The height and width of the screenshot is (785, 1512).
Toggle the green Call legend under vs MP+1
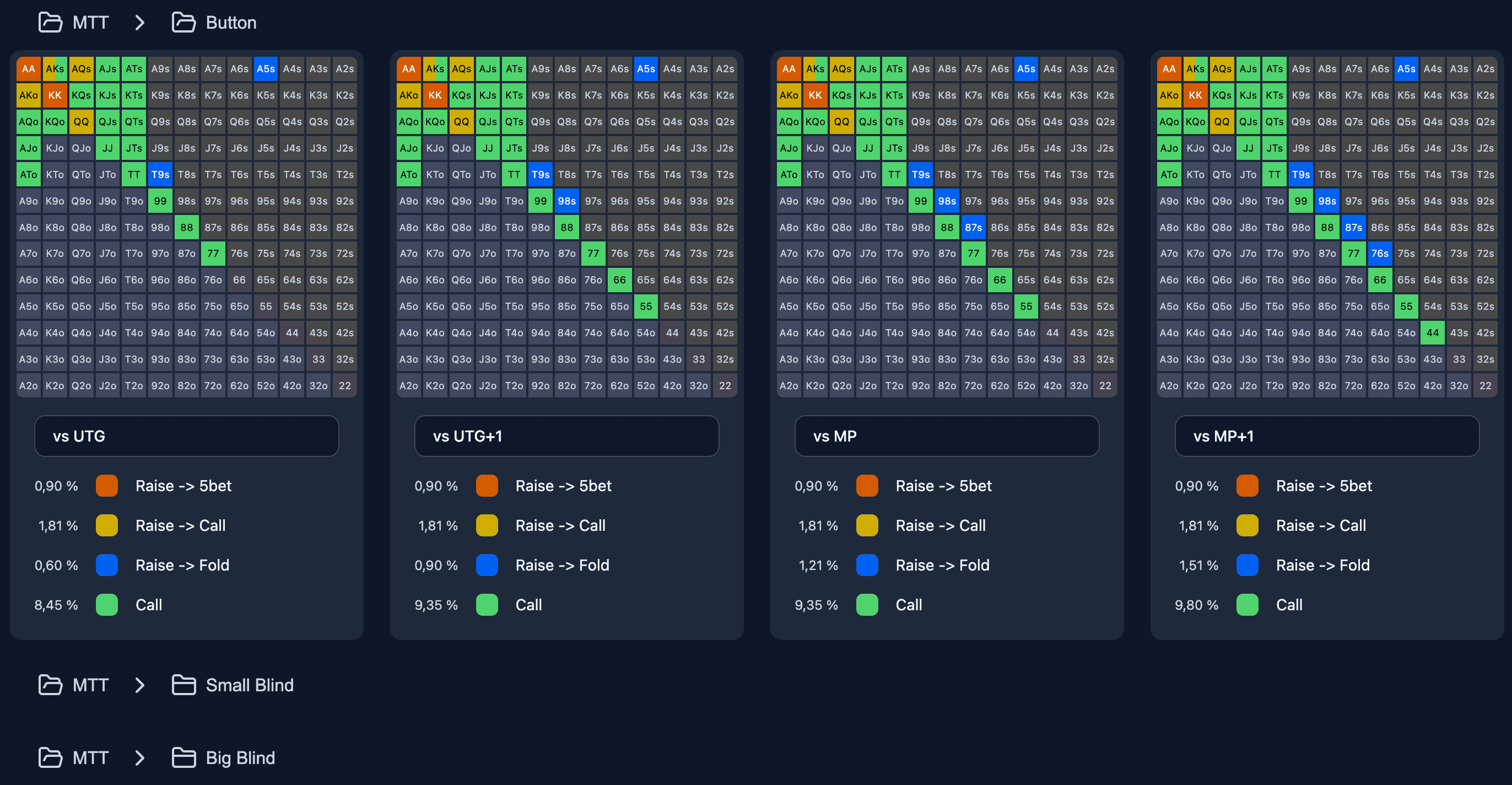1248,605
